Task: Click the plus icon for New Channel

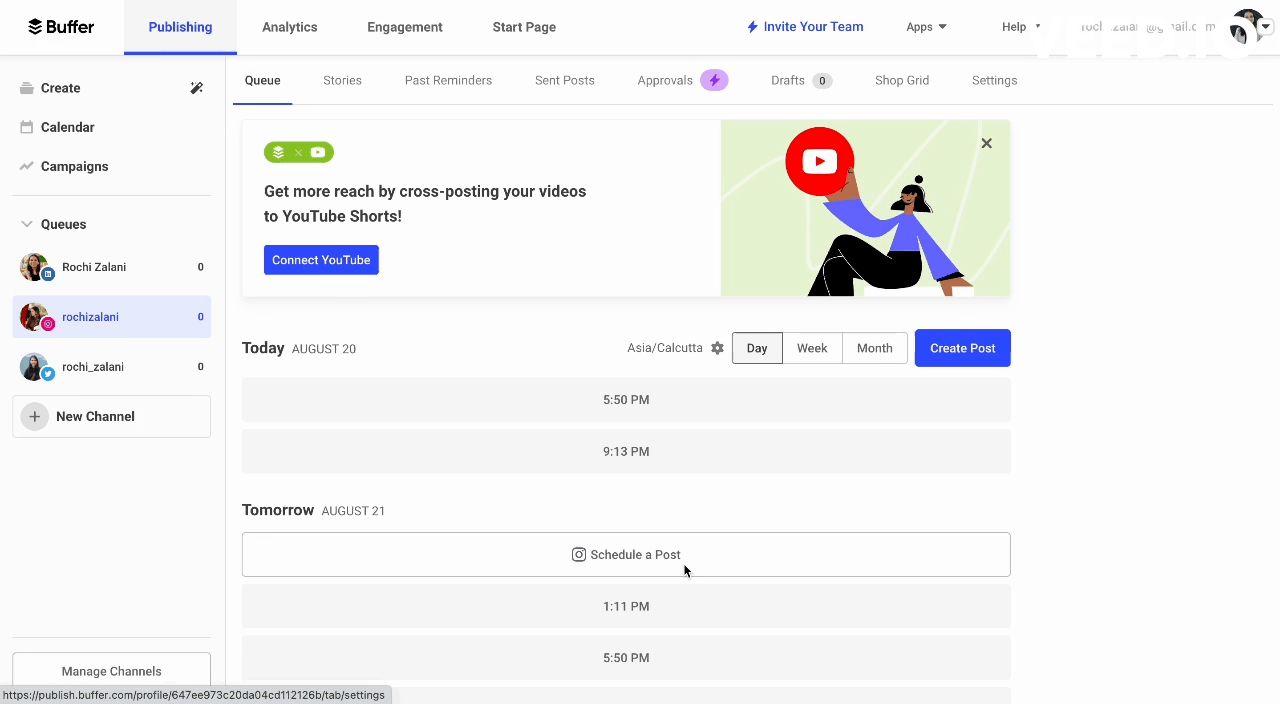Action: (34, 416)
